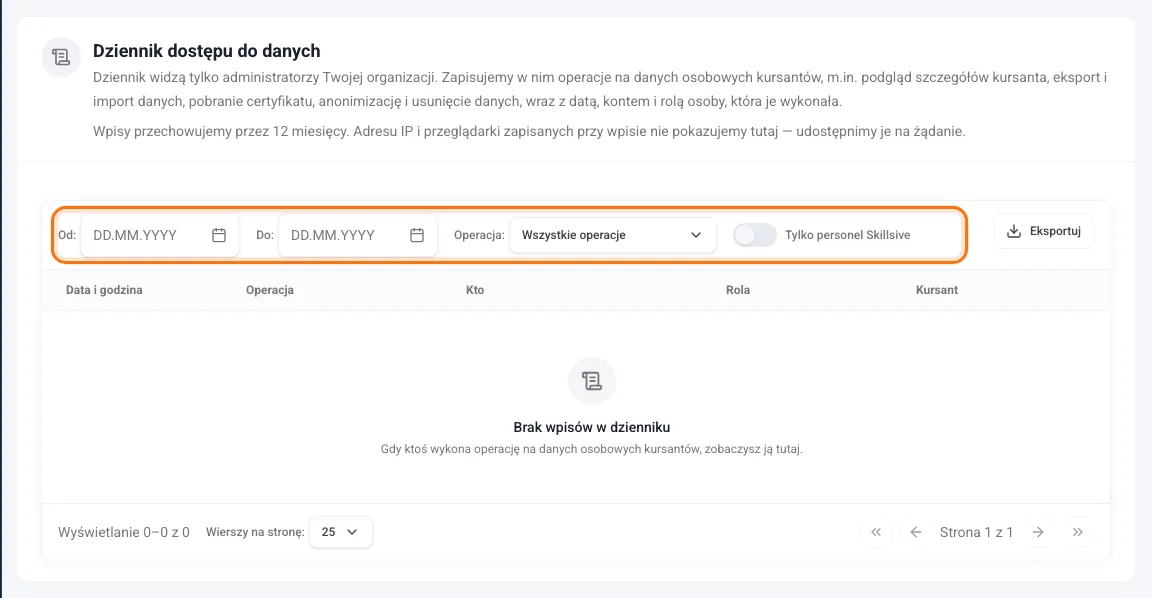
Task: Click the Data i godzina column header
Action: [x=104, y=290]
